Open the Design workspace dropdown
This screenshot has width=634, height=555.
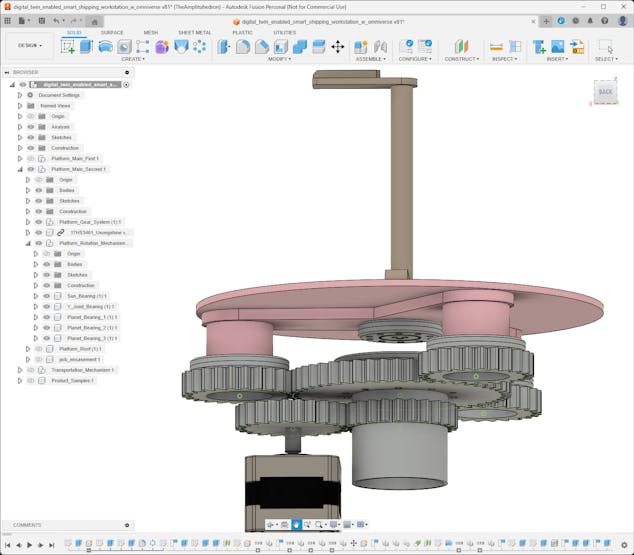29,45
